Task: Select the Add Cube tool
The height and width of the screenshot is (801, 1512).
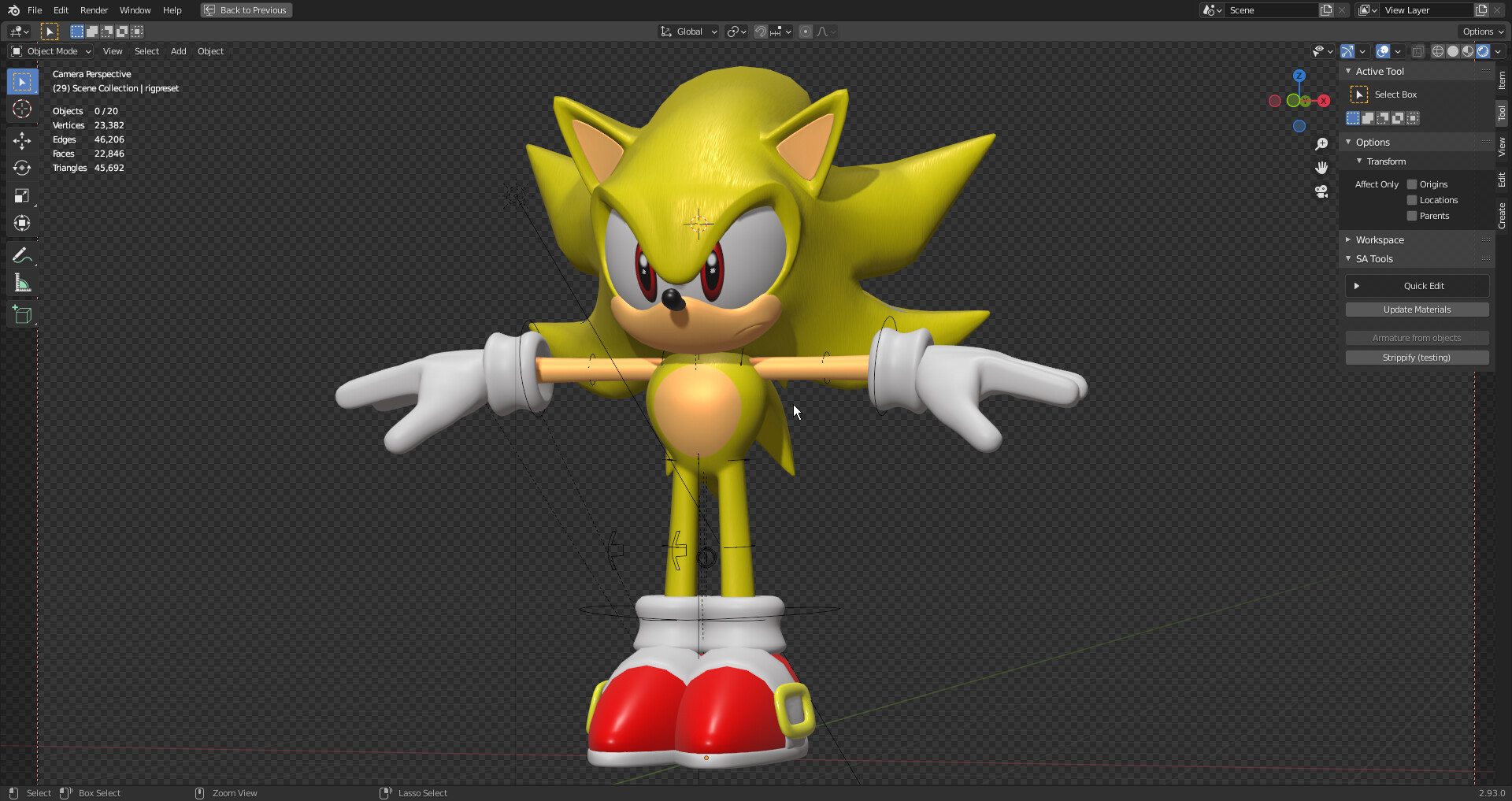Action: coord(22,315)
